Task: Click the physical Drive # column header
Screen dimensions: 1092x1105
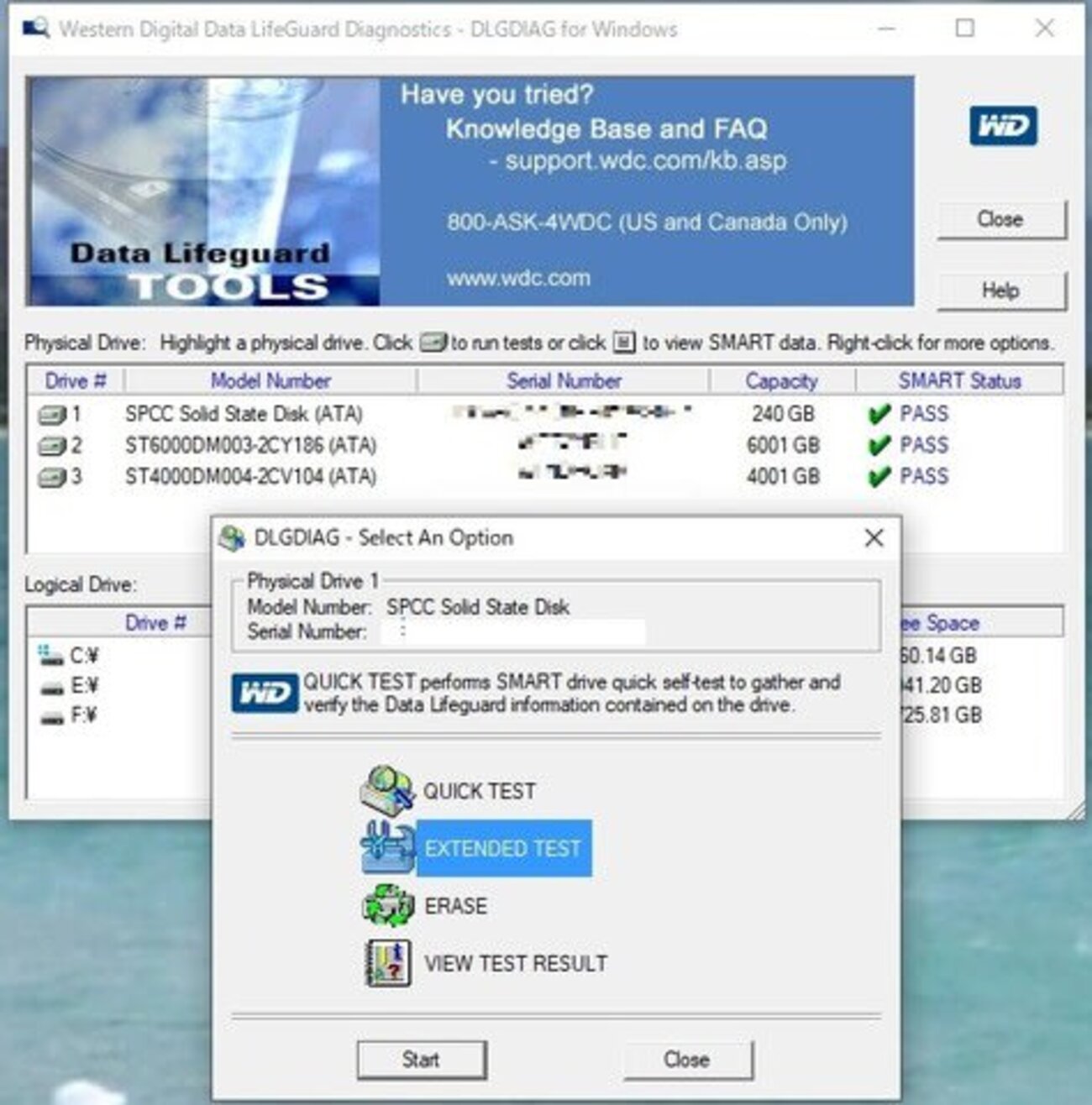Action: [76, 380]
